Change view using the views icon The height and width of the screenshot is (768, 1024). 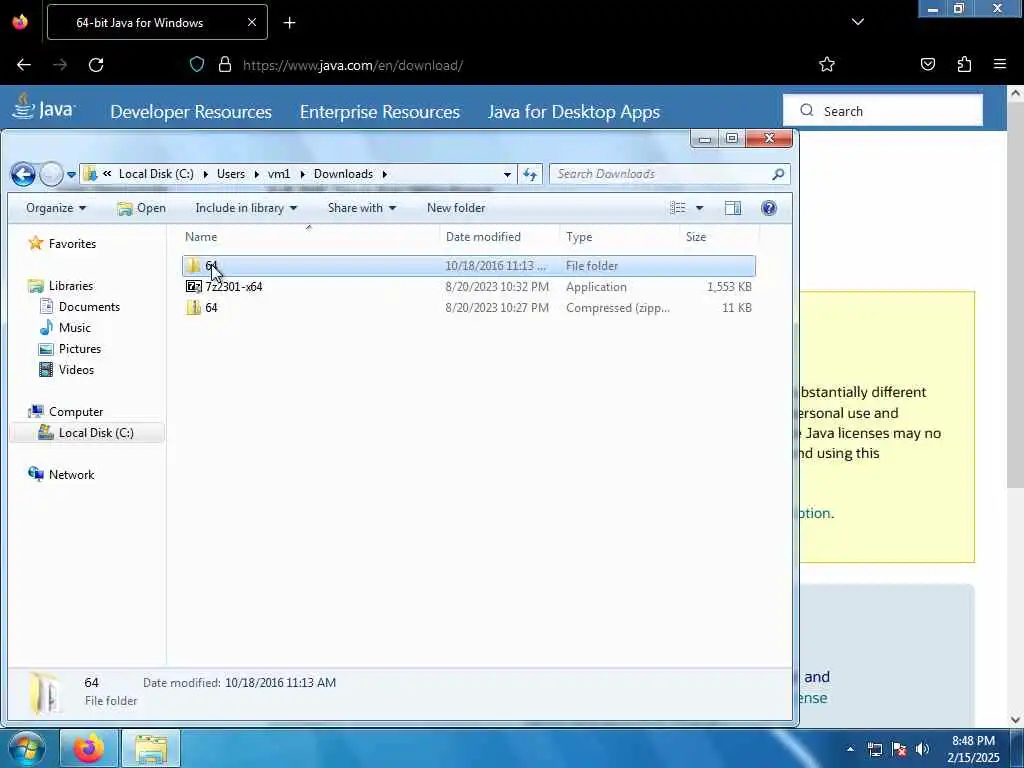click(678, 208)
